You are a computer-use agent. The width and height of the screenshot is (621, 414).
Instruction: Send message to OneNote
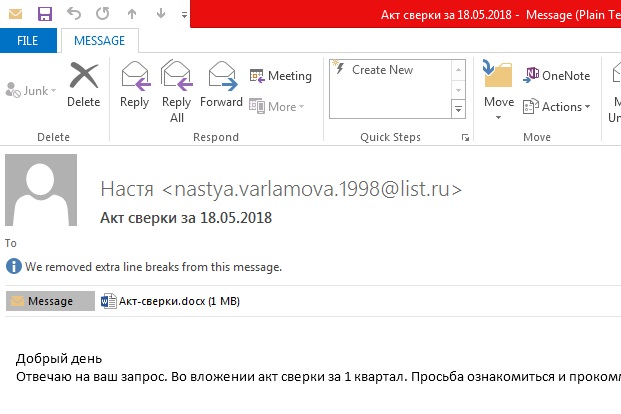pos(556,75)
